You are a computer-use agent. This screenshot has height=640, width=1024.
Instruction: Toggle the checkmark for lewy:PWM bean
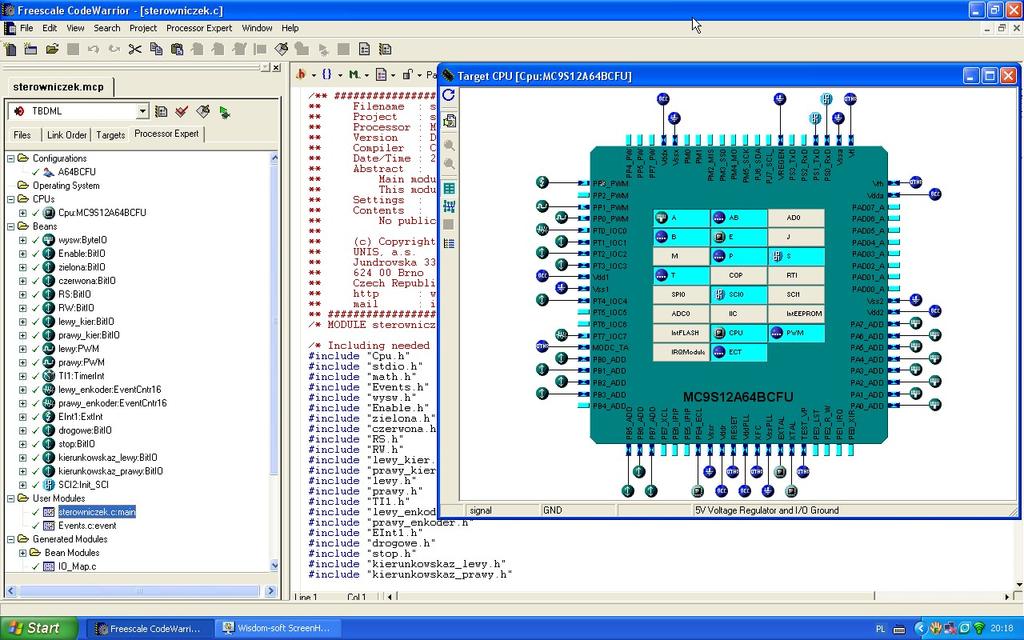point(36,349)
